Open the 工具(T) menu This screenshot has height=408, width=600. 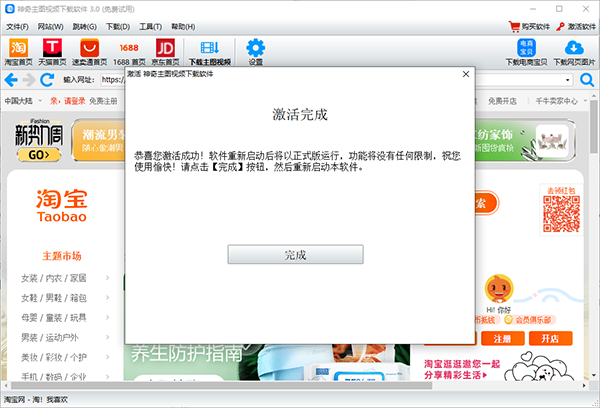click(x=151, y=26)
